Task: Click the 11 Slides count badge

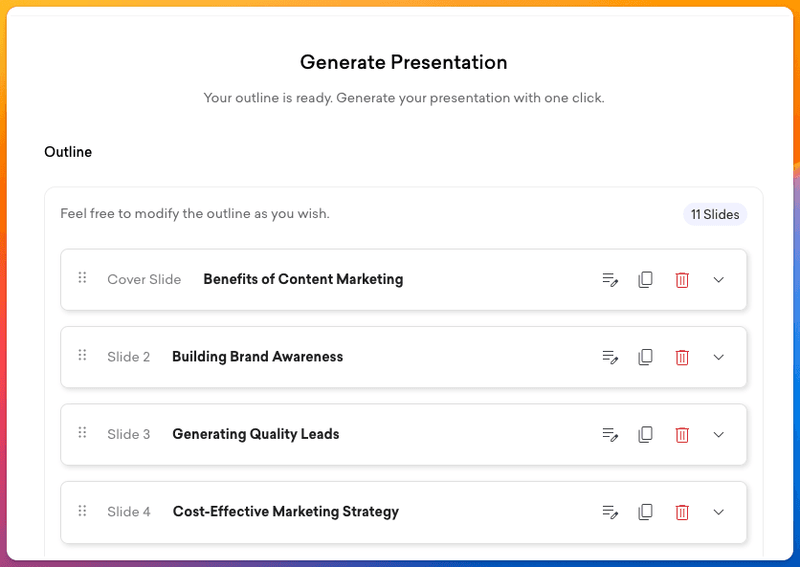Action: click(x=715, y=214)
